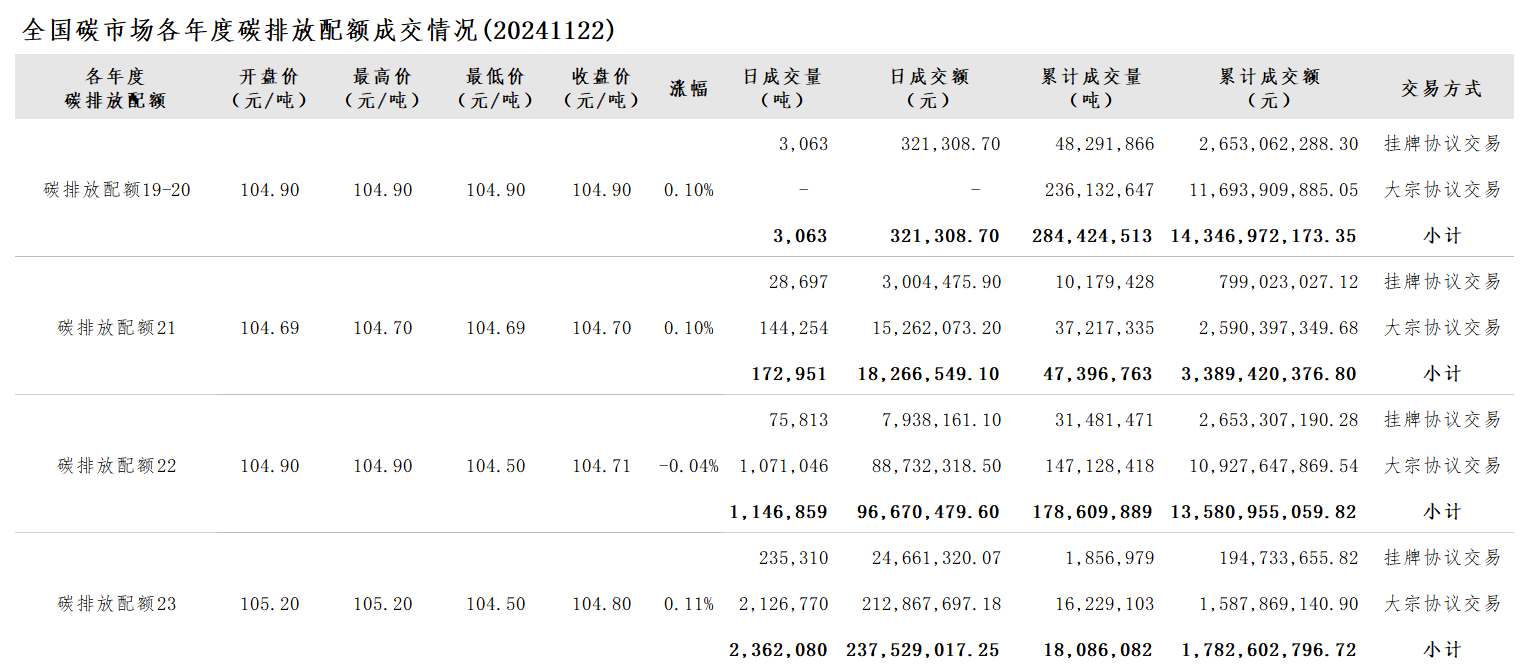Click the 累计成交额 column header
Viewport: 1527px width, 666px height.
pyautogui.click(x=1270, y=88)
